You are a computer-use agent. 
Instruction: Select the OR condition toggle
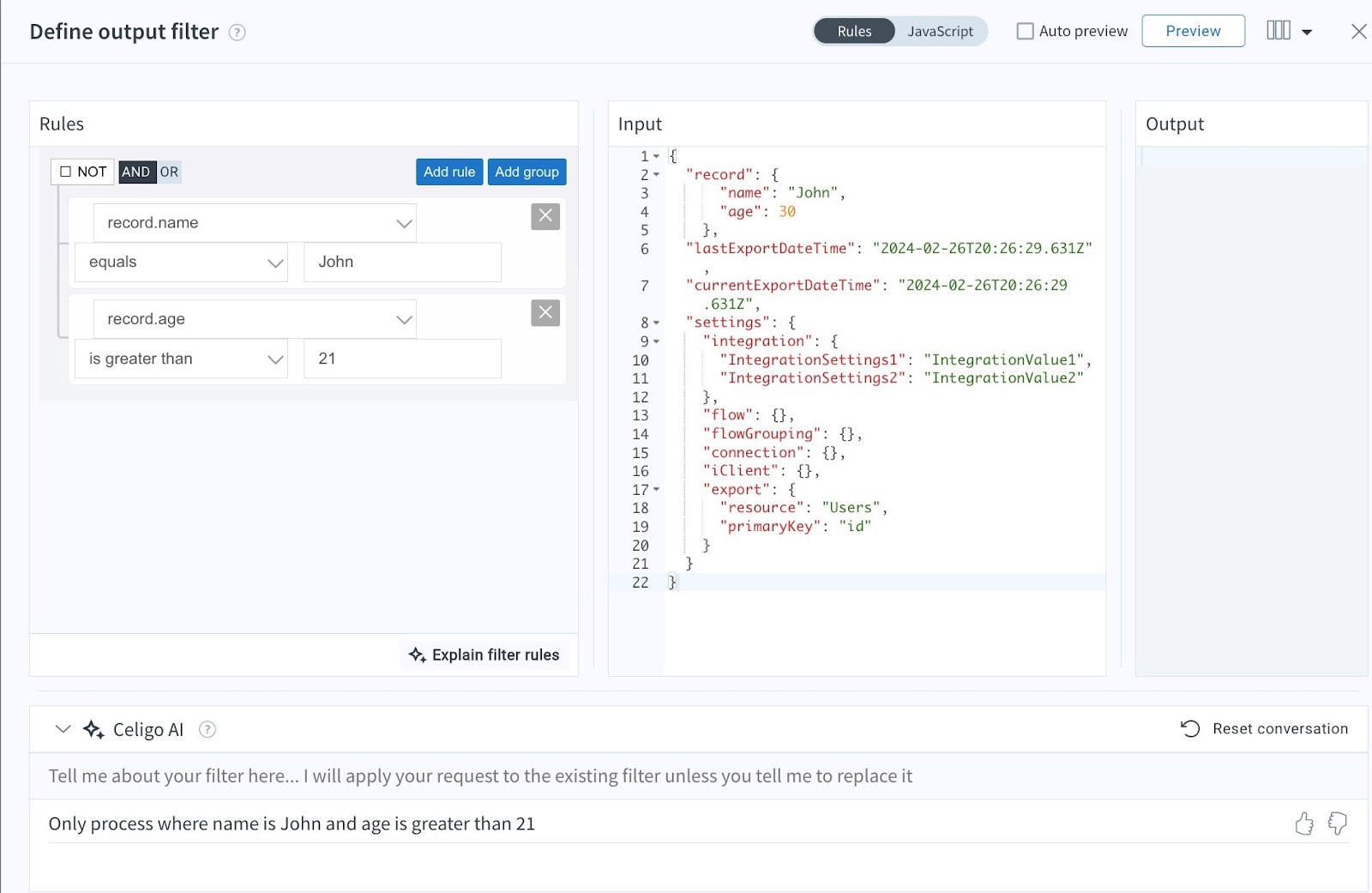[169, 172]
